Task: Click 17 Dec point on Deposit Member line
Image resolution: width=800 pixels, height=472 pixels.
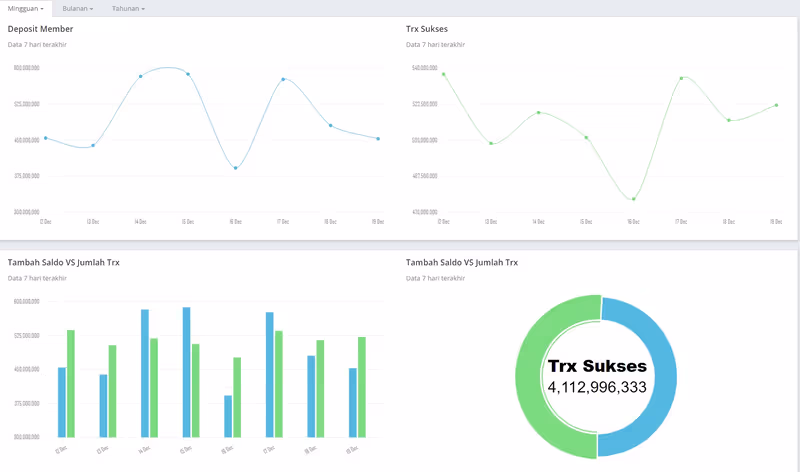Action: click(284, 79)
